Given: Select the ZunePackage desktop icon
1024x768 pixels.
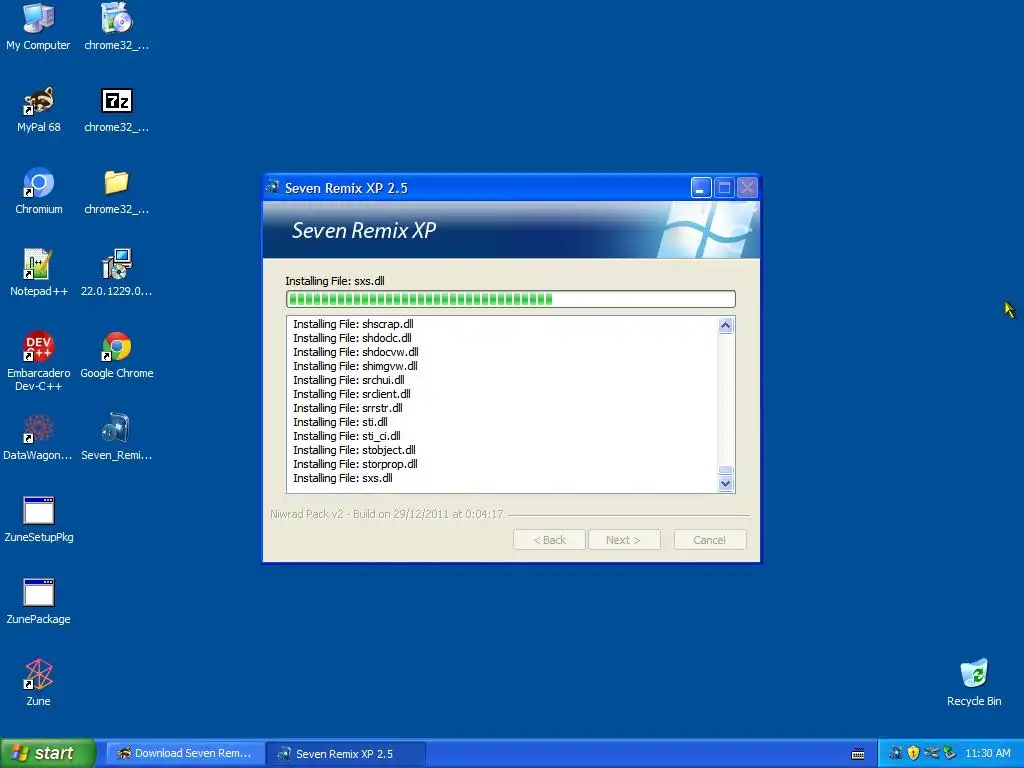Looking at the screenshot, I should (x=39, y=601).
